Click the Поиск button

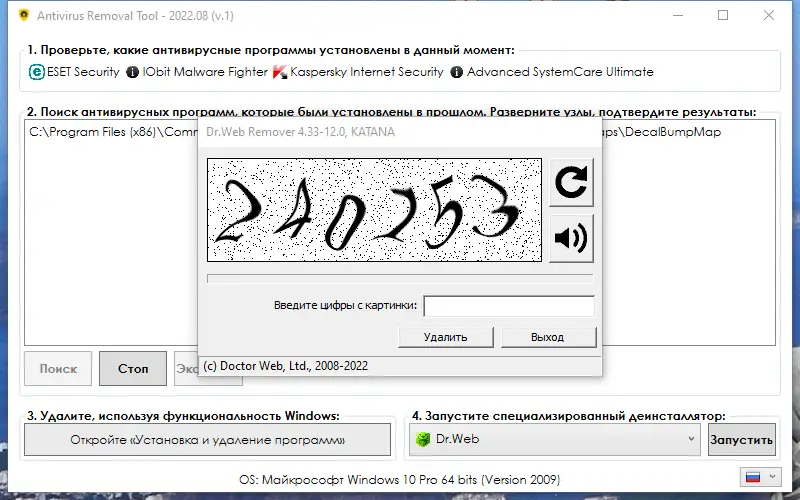tap(58, 368)
